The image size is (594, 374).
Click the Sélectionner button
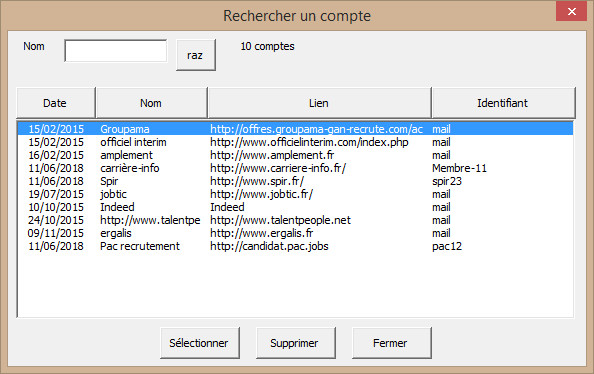point(200,343)
